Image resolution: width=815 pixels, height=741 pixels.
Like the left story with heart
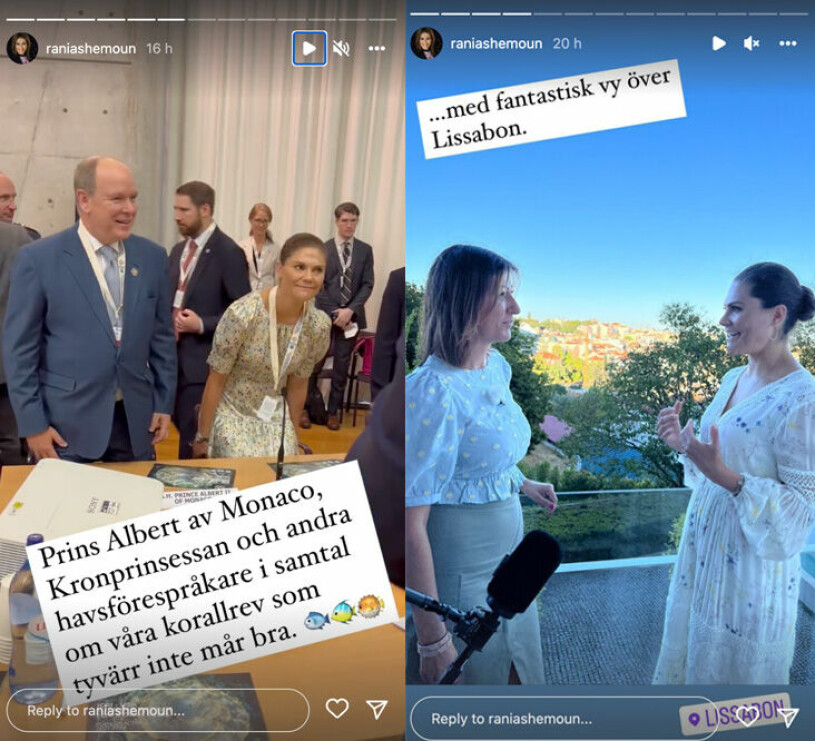(x=337, y=708)
